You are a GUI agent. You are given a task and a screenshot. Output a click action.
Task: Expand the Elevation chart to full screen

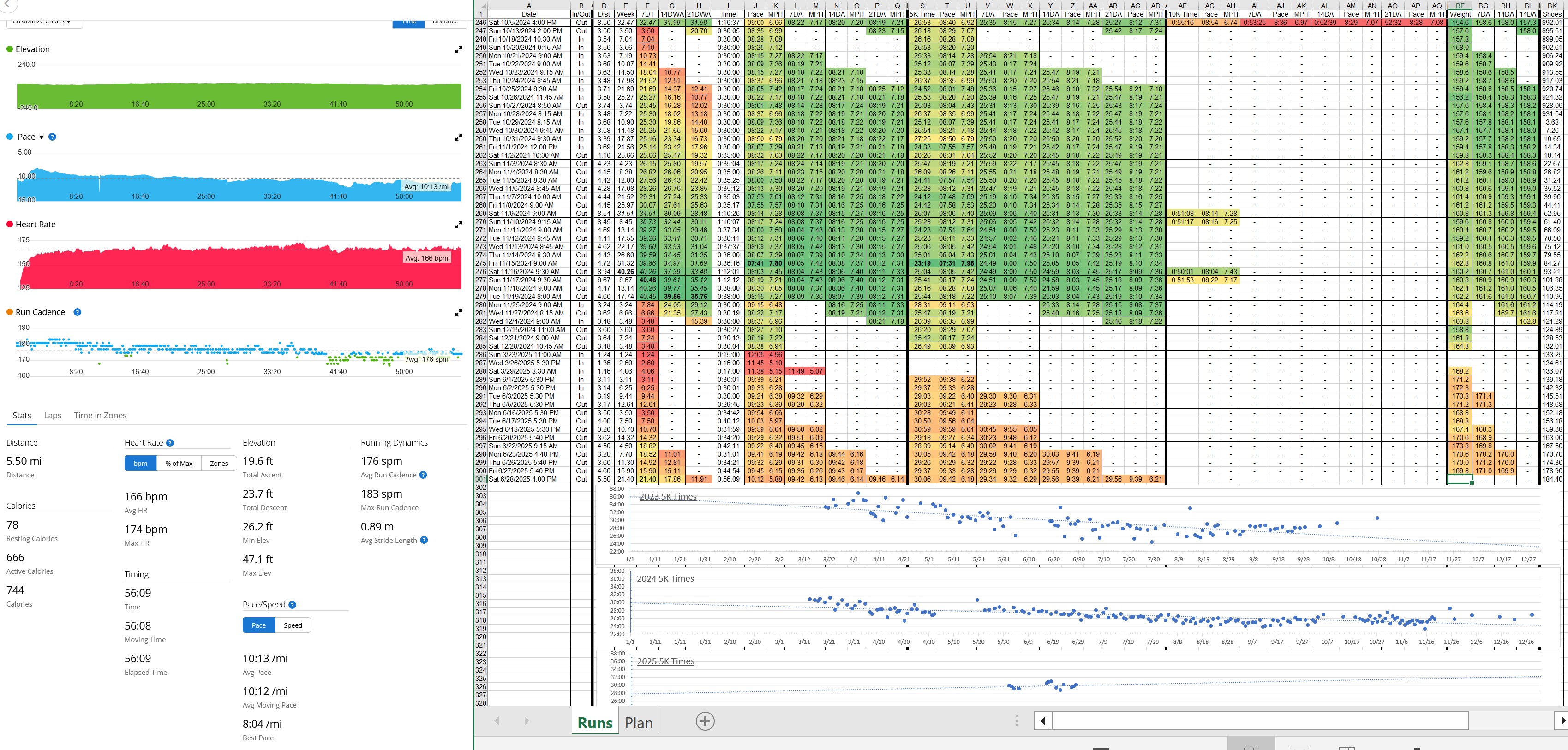[458, 50]
